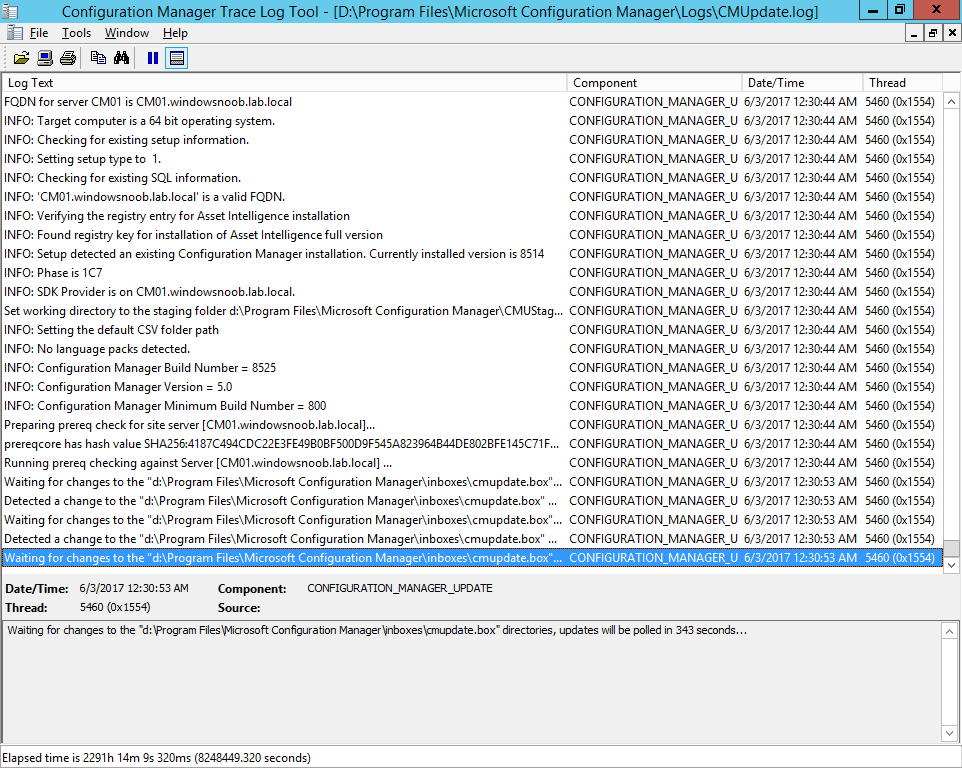Click the Open log file toolbar icon

[x=21, y=58]
